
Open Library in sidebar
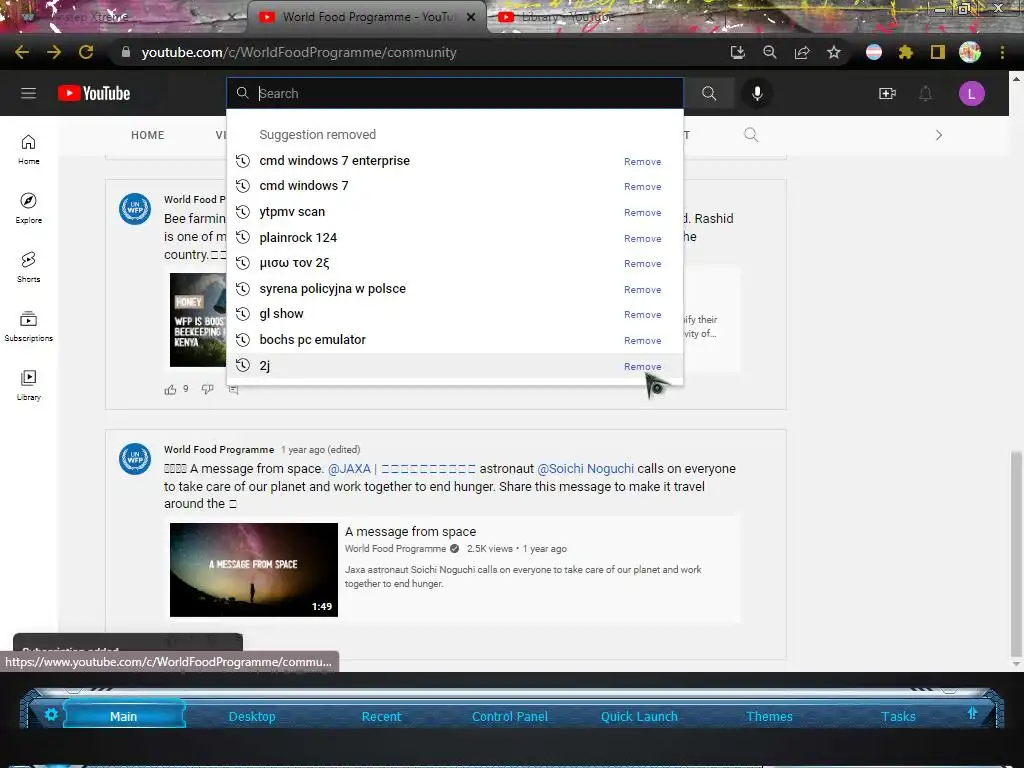pyautogui.click(x=28, y=385)
